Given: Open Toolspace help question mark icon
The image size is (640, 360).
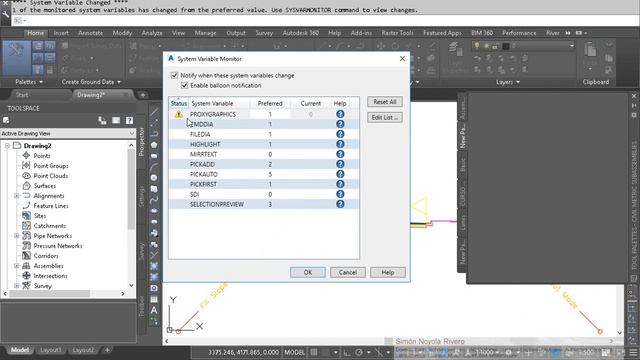Looking at the screenshot, I should (x=129, y=120).
